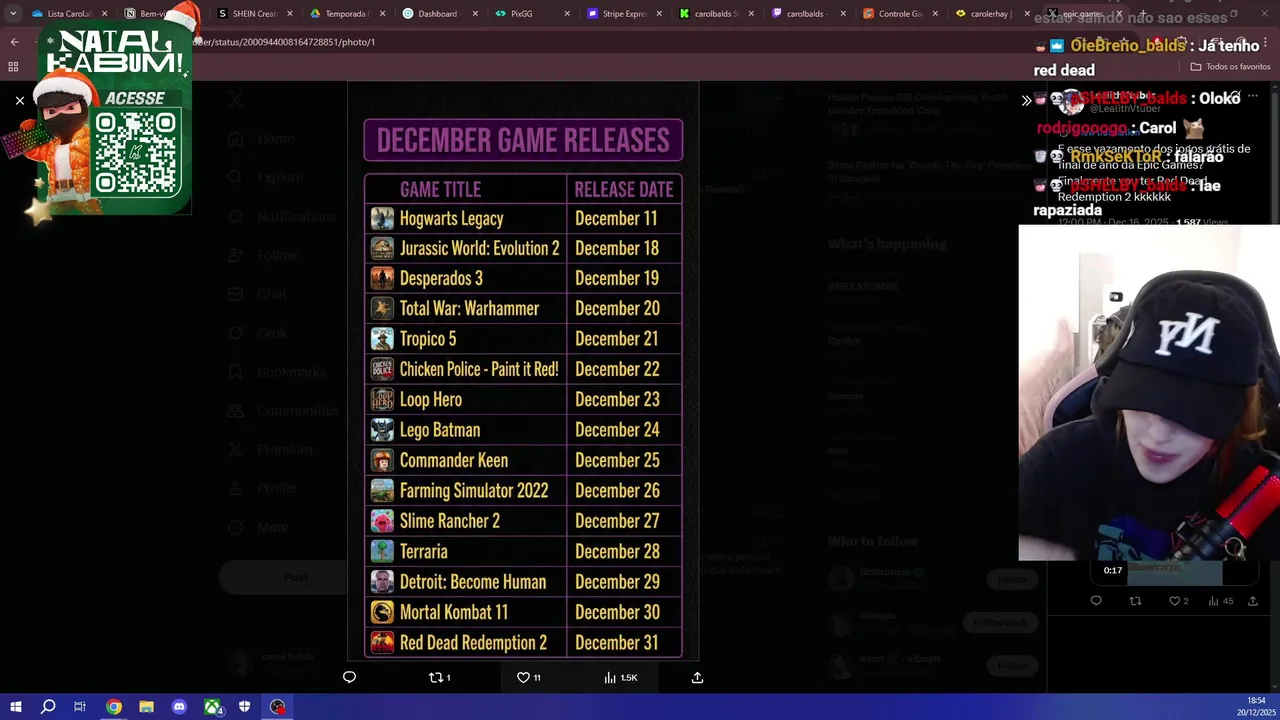This screenshot has width=1280, height=720.
Task: Open view count 45 on the video post
Action: [x=1221, y=601]
